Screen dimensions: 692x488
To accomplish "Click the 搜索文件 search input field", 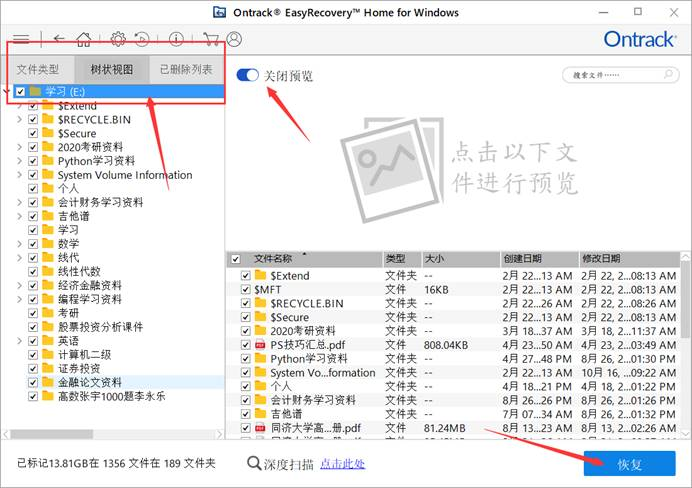I will pos(621,75).
